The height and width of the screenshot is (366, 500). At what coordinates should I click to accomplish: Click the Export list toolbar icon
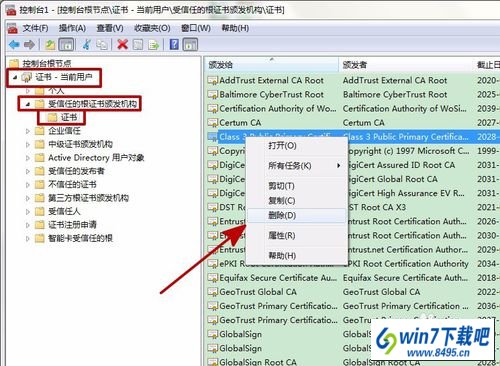[x=153, y=44]
